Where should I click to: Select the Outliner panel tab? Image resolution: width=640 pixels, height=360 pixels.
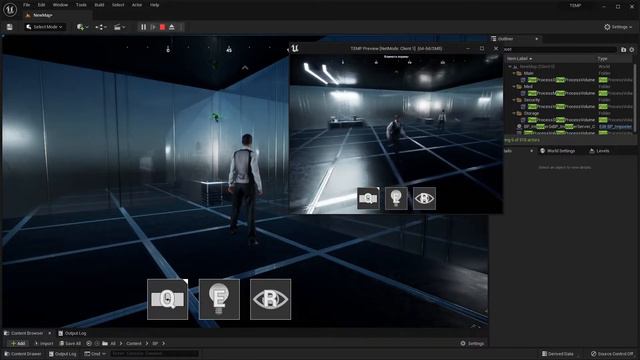pyautogui.click(x=505, y=39)
